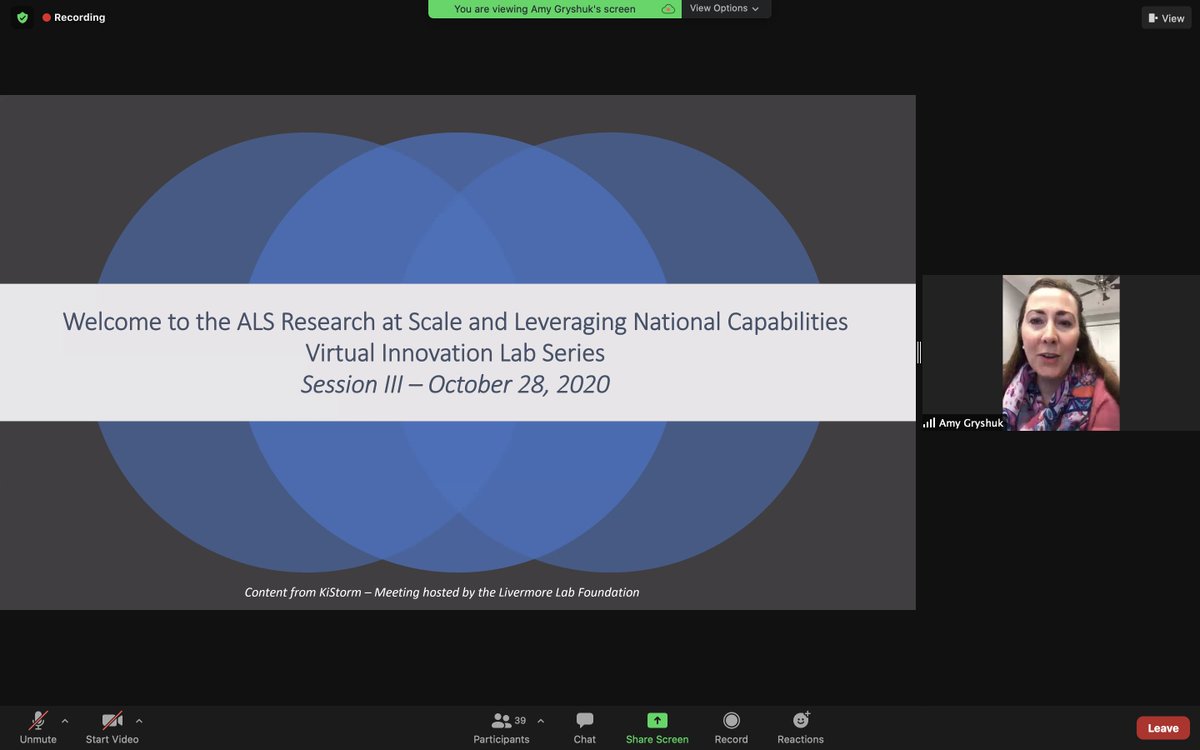Screen dimensions: 1200x750
Task: Click the cloud icon in green sharing banner
Action: pos(668,9)
